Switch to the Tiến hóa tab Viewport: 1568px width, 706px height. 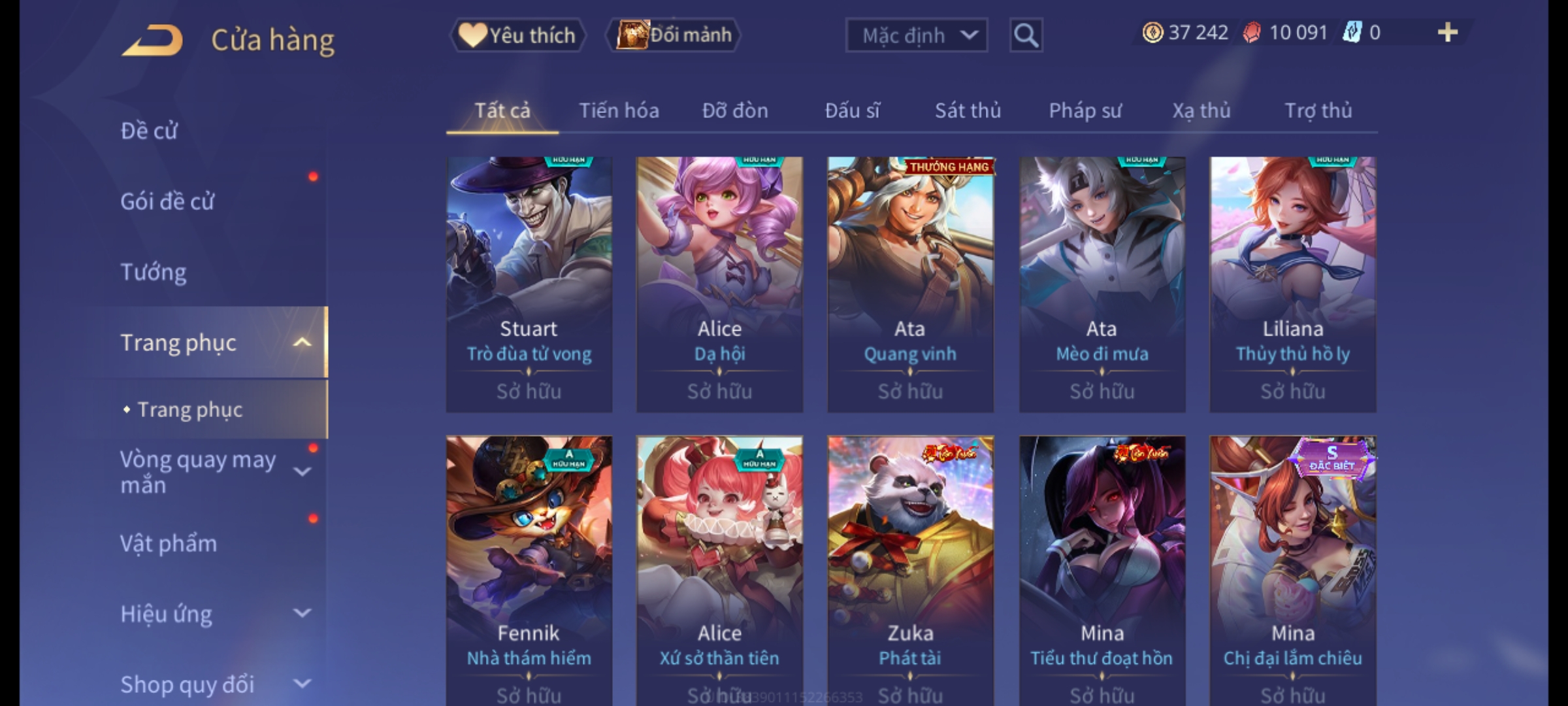pyautogui.click(x=619, y=110)
